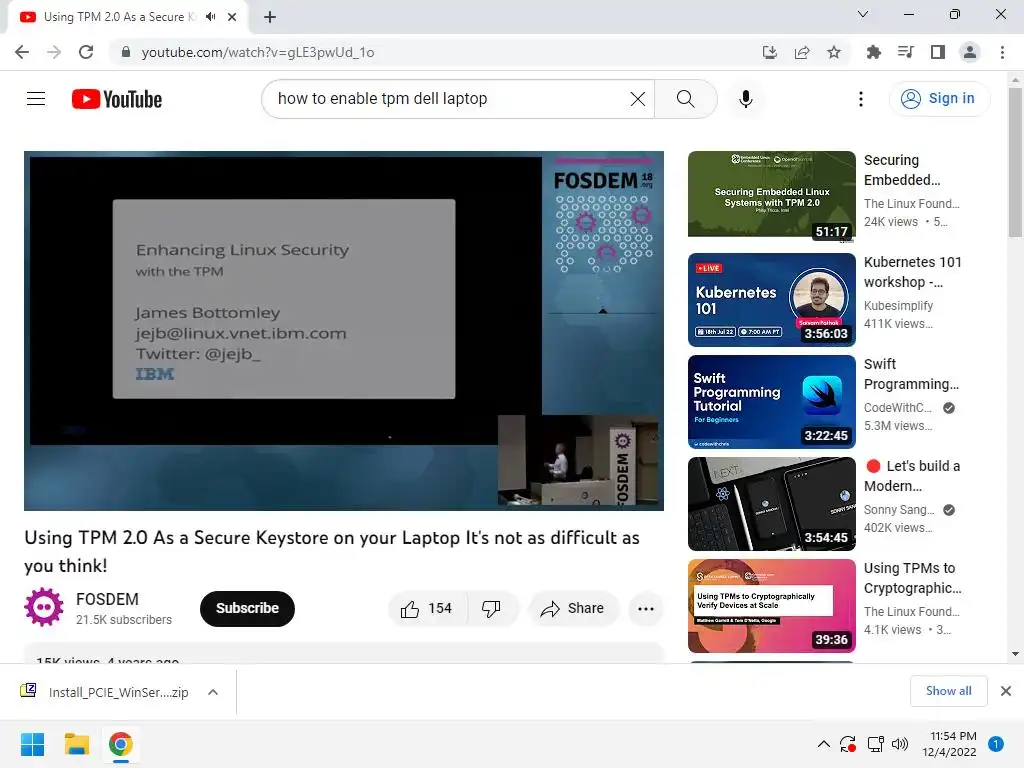Click Using TPMs to Cryptographic... title
This screenshot has width=1024, height=768.
[912, 578]
